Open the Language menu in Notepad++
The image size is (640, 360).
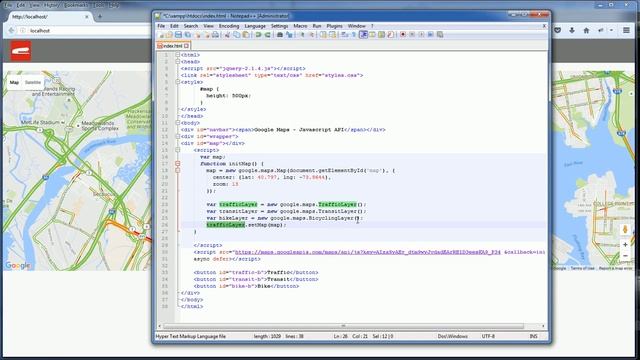[255, 26]
